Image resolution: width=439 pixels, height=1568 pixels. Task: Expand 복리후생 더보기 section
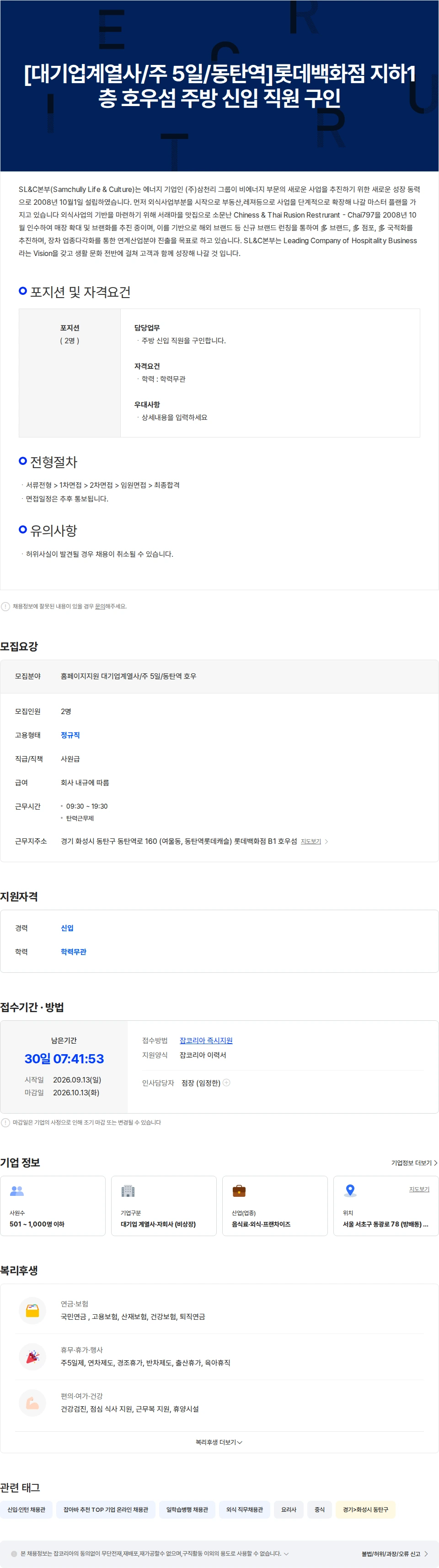[x=219, y=1443]
